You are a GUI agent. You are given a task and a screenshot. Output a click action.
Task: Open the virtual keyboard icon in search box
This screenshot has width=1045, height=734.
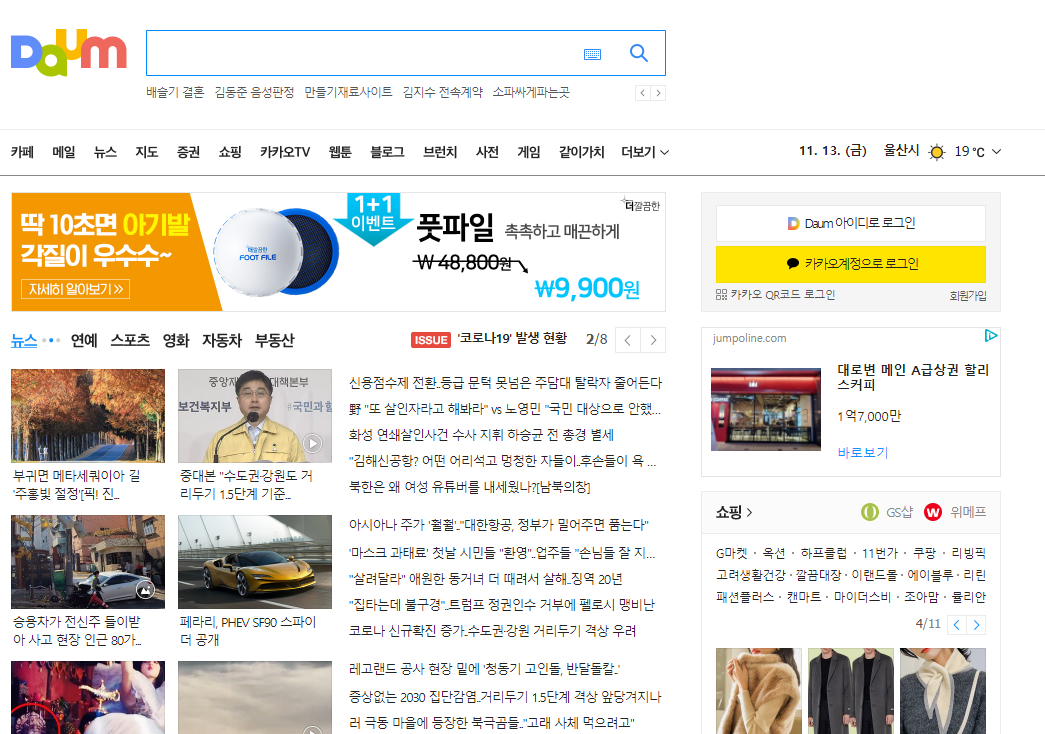point(592,54)
